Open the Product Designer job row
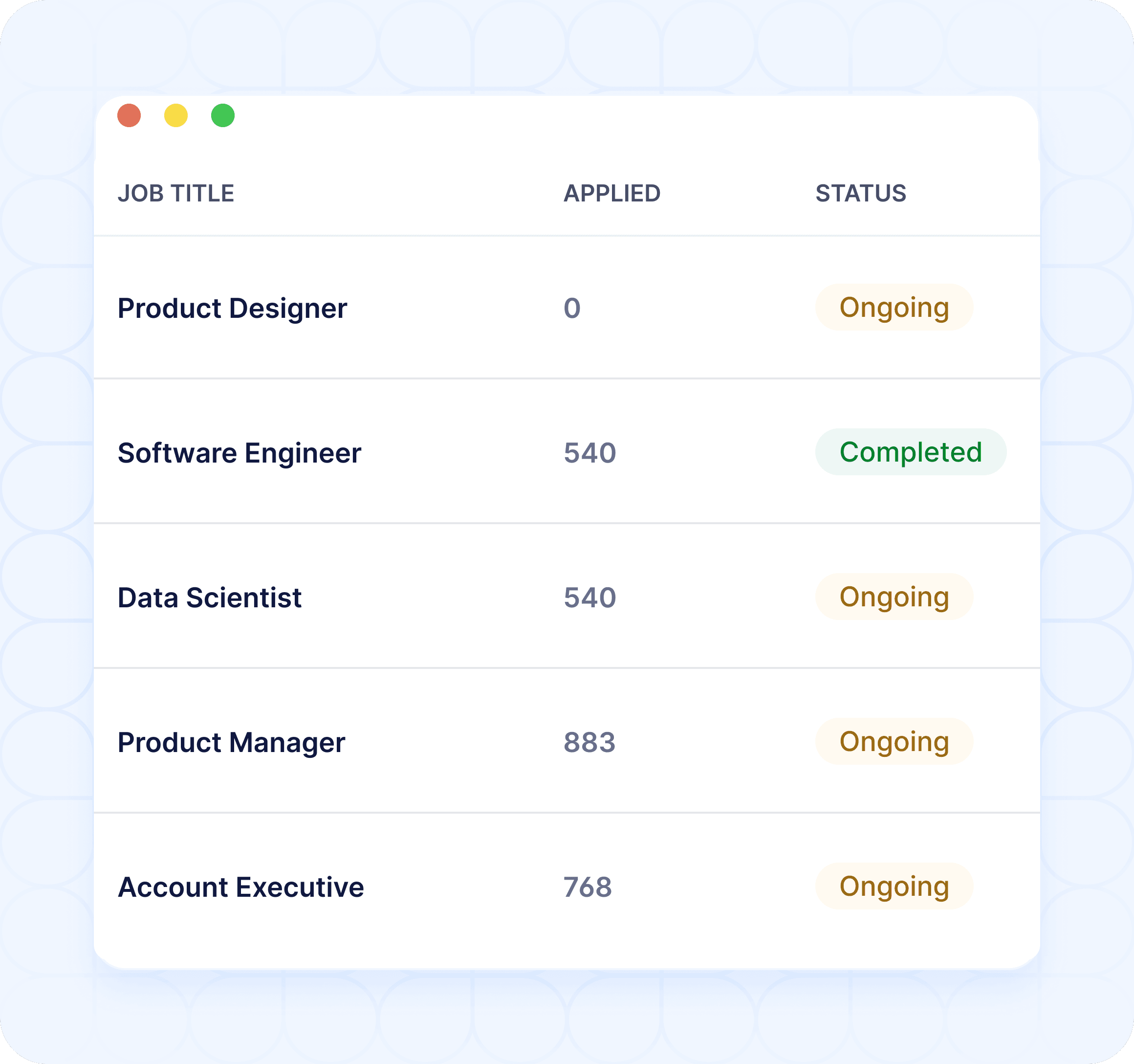Viewport: 1134px width, 1064px height. 567,308
